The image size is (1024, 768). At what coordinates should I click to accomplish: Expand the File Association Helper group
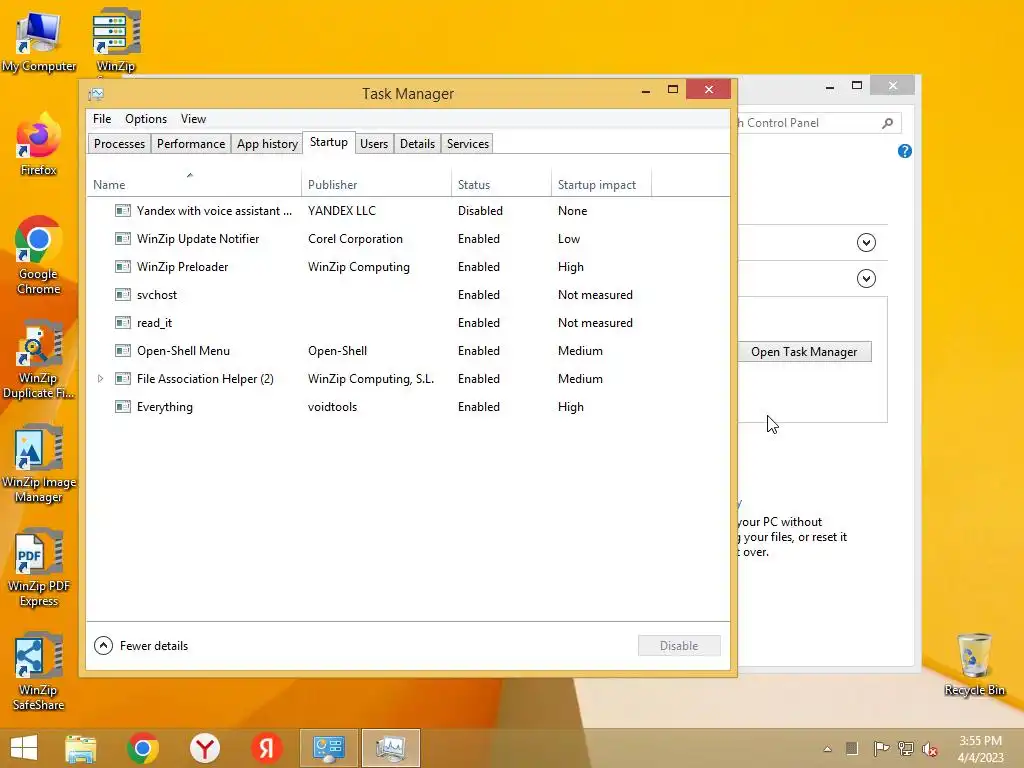100,379
